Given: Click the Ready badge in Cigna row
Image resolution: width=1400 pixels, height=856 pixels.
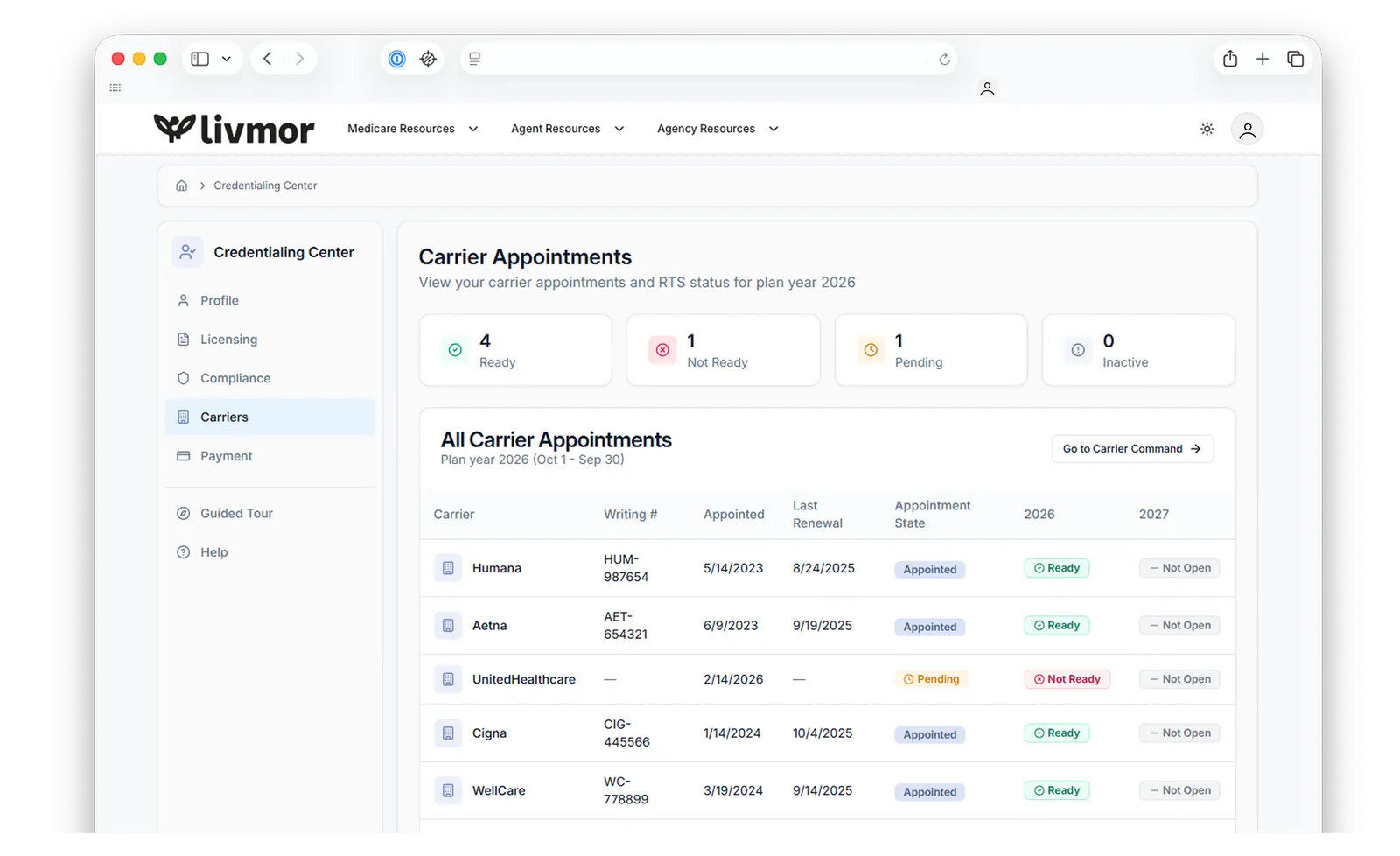Looking at the screenshot, I should (x=1057, y=733).
